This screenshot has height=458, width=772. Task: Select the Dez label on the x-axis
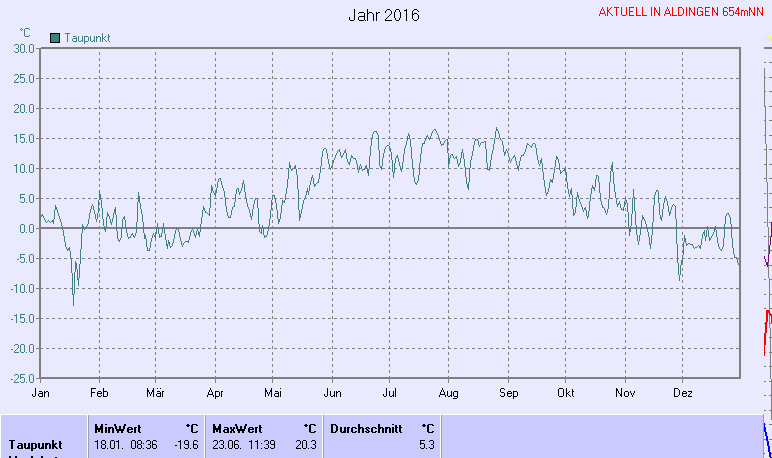pyautogui.click(x=683, y=393)
